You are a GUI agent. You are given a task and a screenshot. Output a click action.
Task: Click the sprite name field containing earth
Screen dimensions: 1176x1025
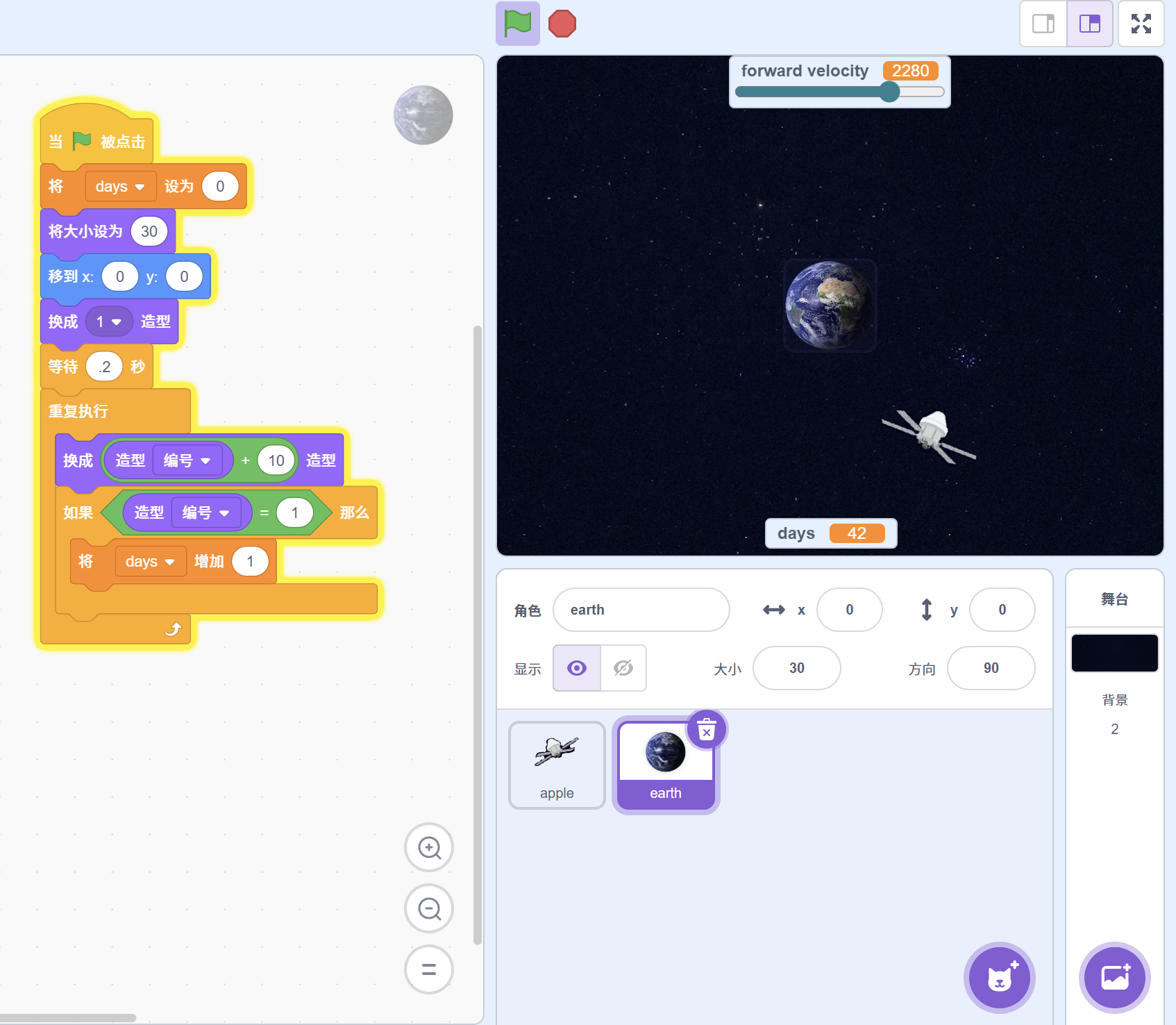pos(641,610)
